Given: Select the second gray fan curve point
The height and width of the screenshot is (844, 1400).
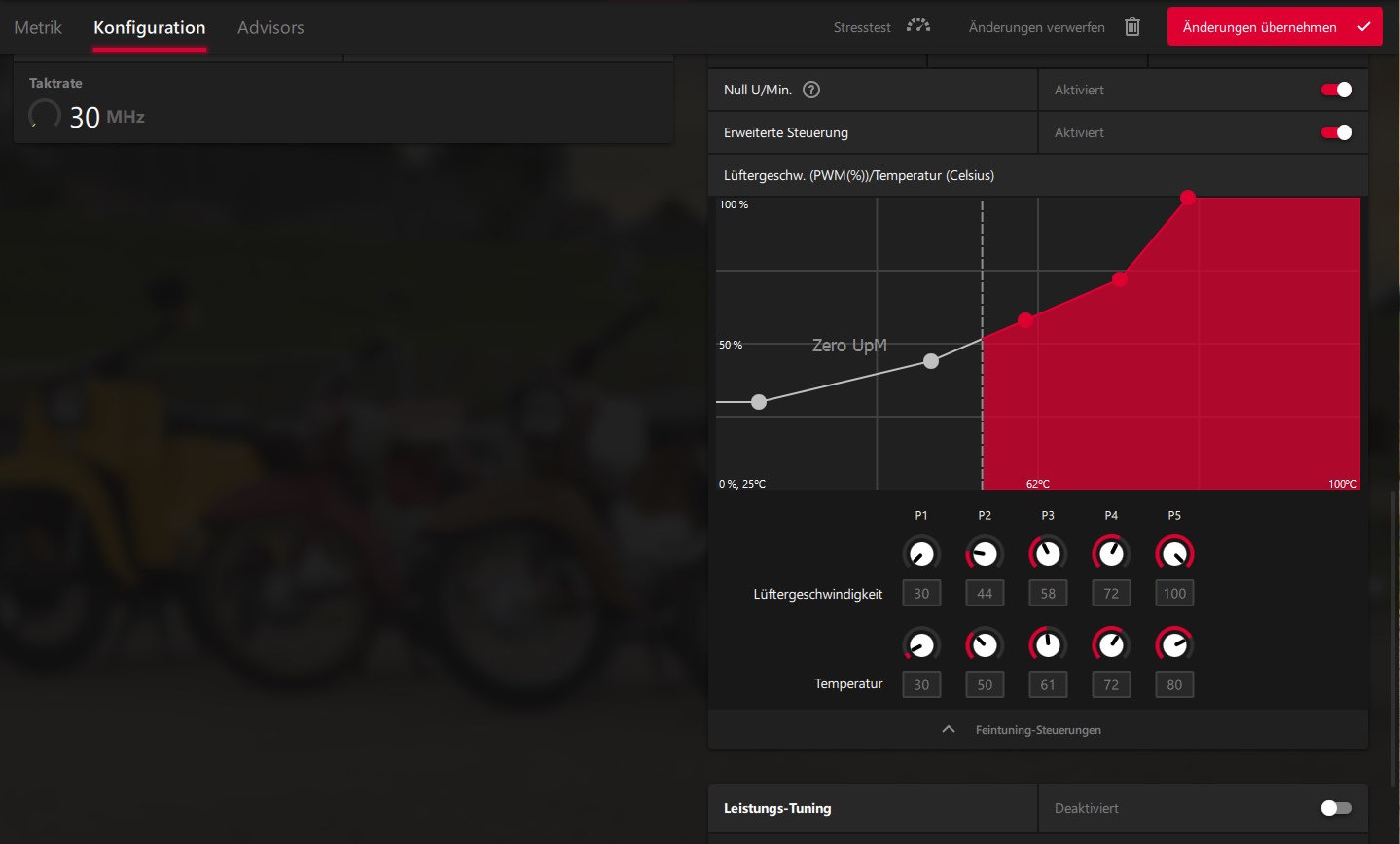Looking at the screenshot, I should click(x=931, y=361).
